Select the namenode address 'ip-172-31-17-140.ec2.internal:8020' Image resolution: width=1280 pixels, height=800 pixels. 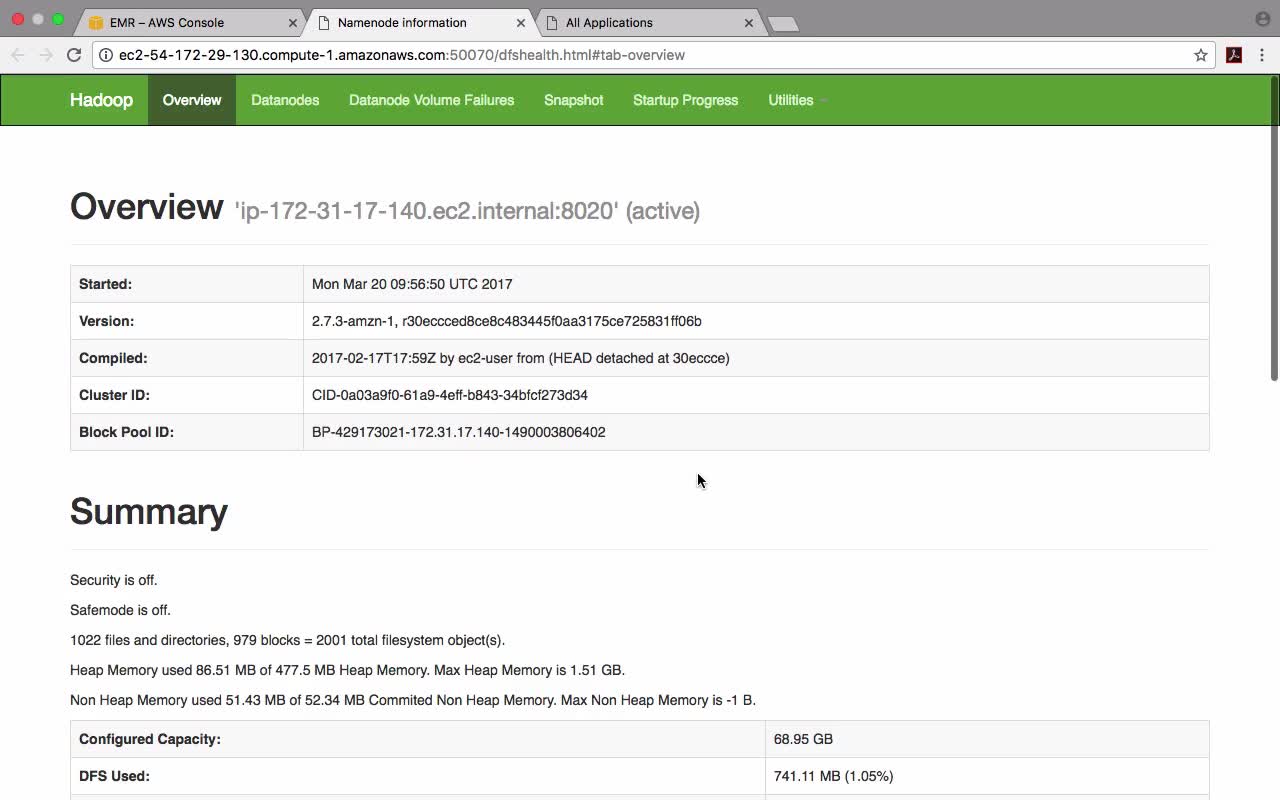[x=426, y=211]
